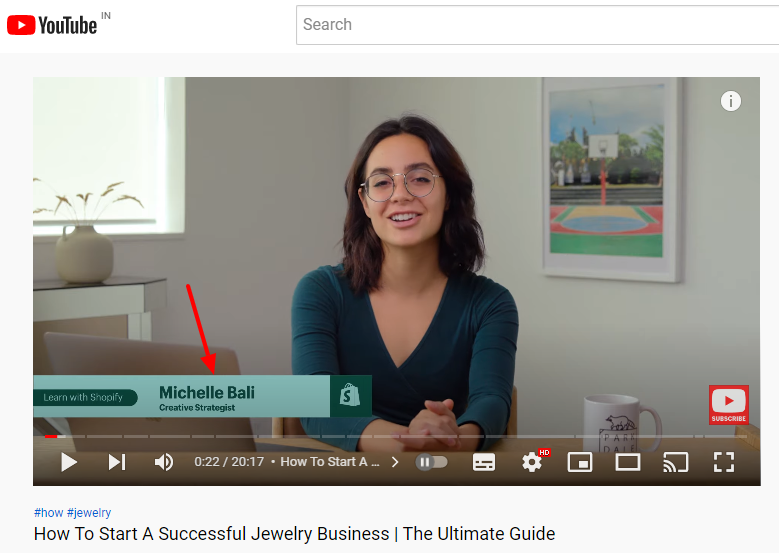Click into the Search input field
Screen dimensions: 779x553
538,25
